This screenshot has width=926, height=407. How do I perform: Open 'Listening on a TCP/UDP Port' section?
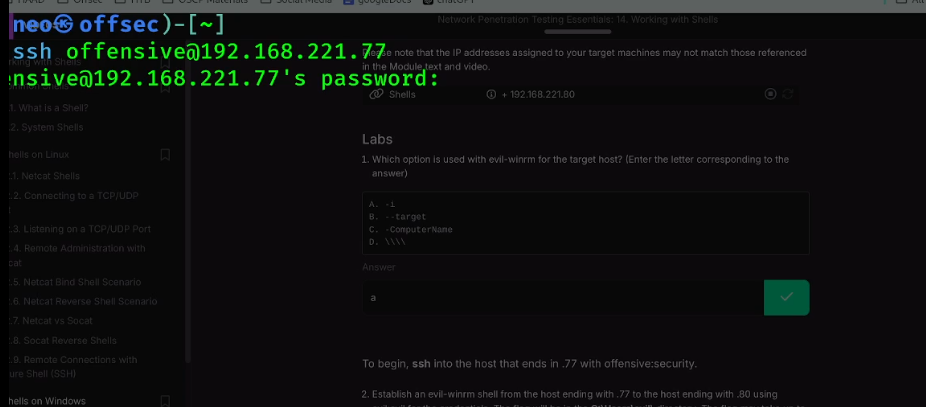pos(80,229)
